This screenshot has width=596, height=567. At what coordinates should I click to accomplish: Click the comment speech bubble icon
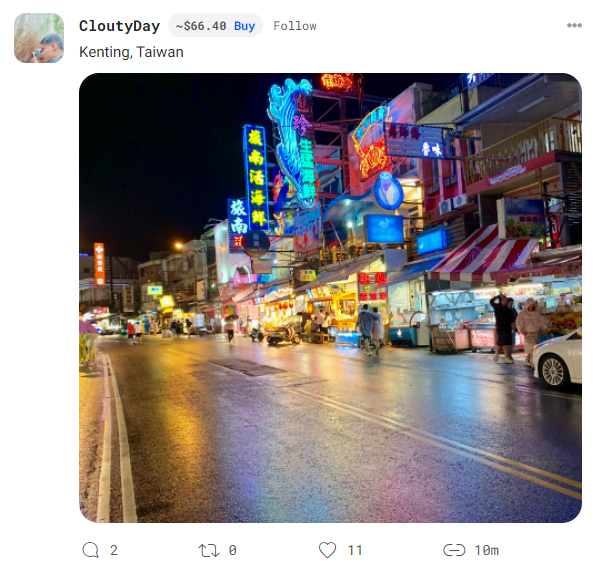point(90,550)
